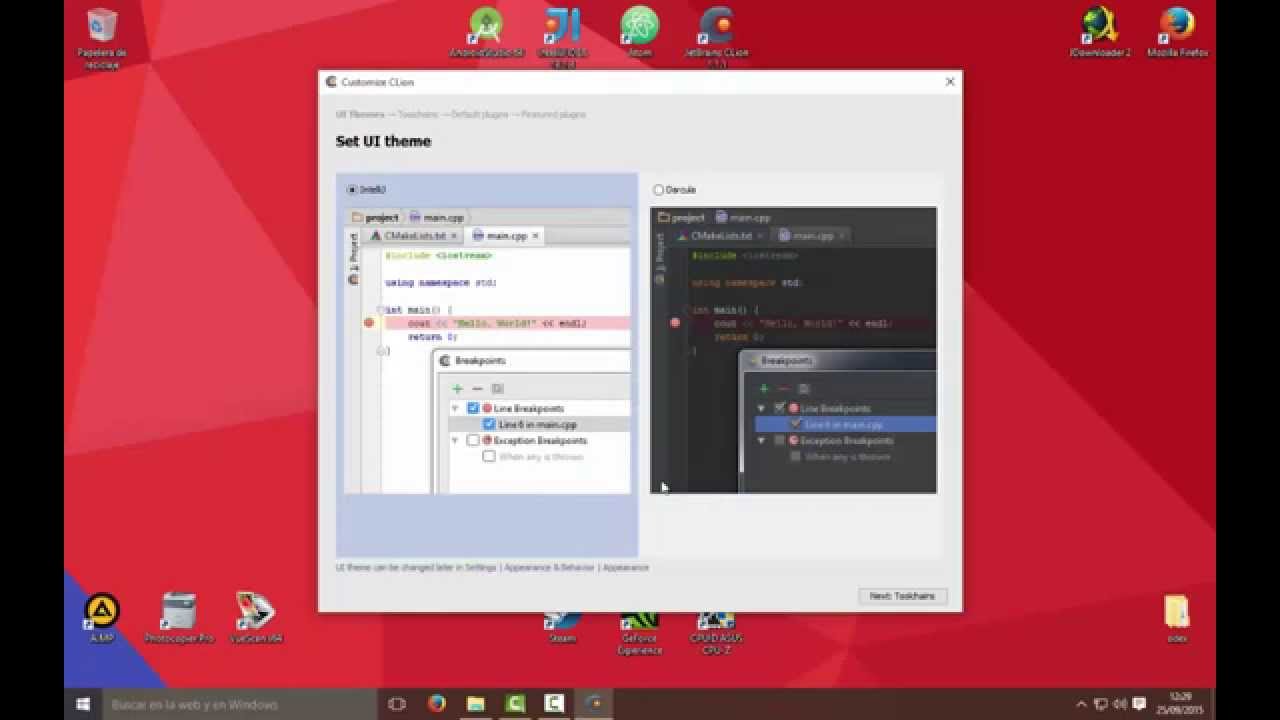Select the odex folder on desktop
Screen dimensions: 1280x720
click(1177, 618)
